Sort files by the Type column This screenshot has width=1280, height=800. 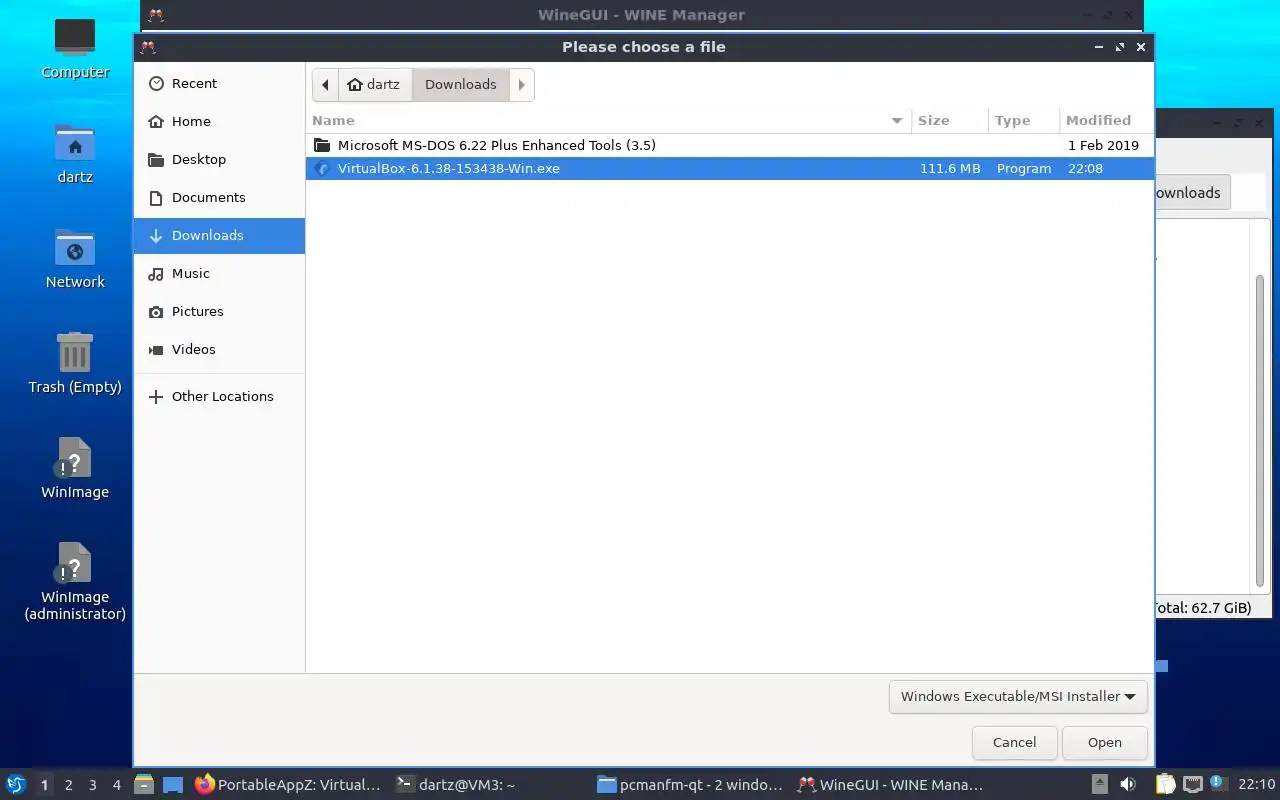(x=1023, y=120)
